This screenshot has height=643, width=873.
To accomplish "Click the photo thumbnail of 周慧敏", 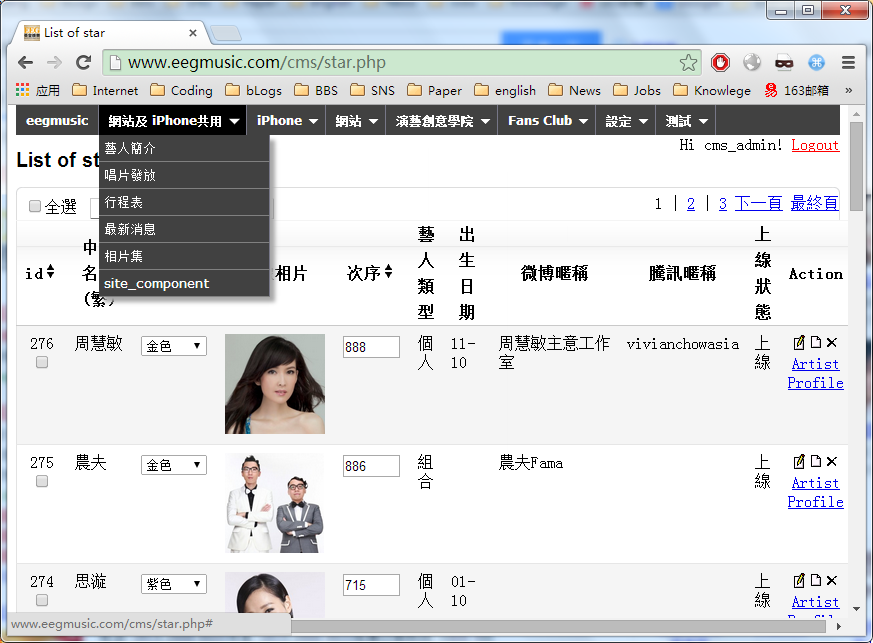I will point(275,384).
